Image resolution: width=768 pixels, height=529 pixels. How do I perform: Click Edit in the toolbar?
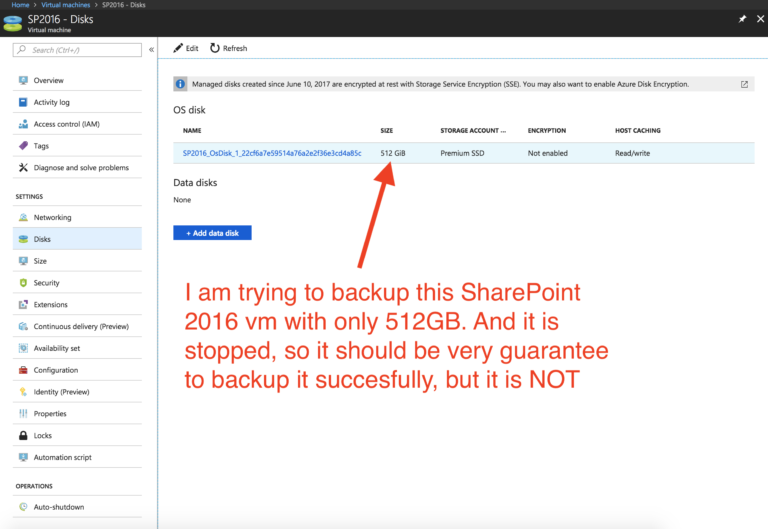tap(186, 48)
